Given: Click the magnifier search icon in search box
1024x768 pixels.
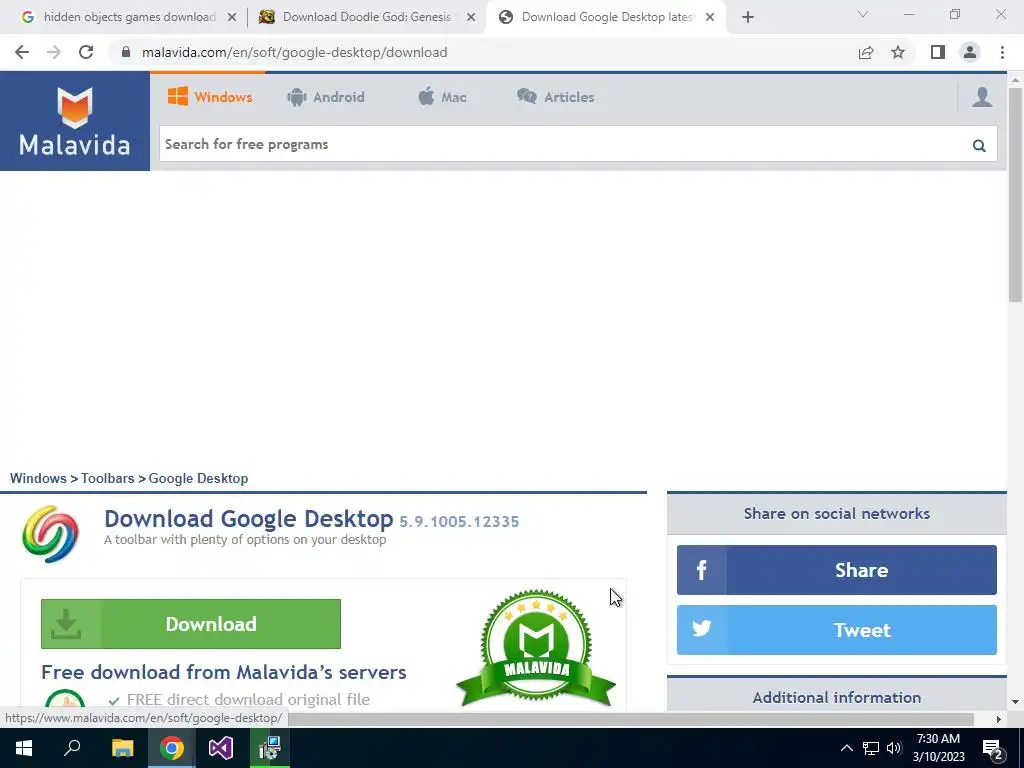Looking at the screenshot, I should (978, 145).
